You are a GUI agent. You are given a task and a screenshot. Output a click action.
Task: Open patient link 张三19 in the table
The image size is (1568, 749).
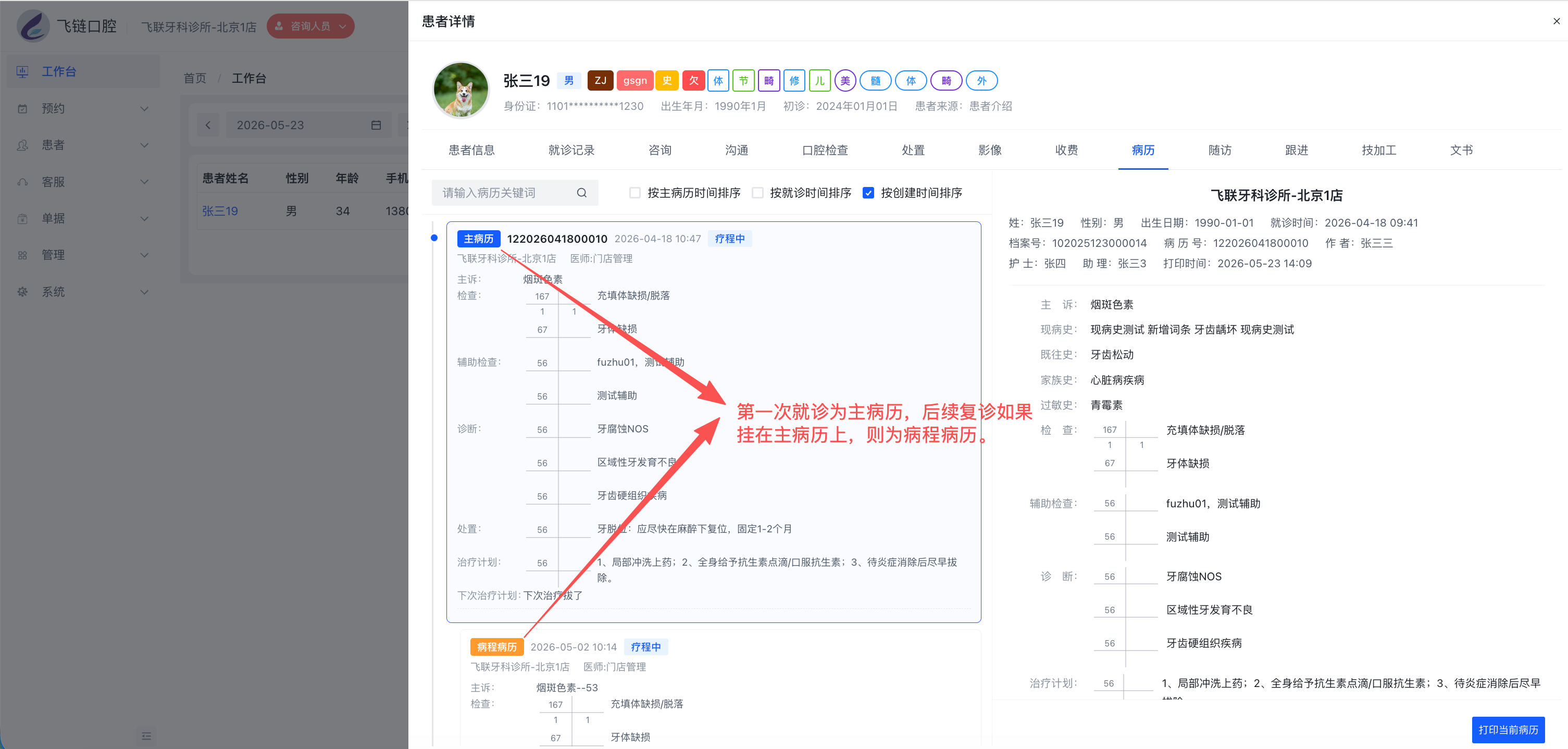[x=220, y=211]
